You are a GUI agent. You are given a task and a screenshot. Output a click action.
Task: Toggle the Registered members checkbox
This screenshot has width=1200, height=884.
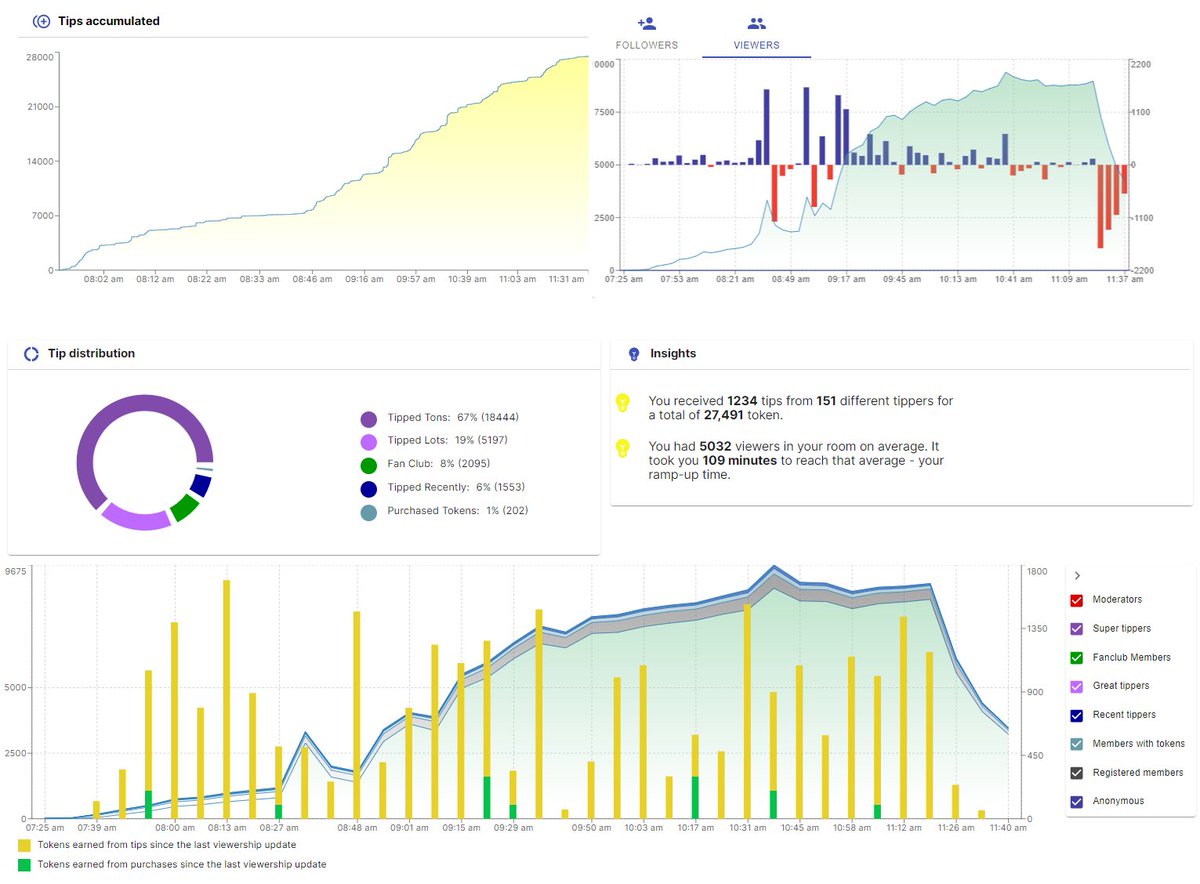1076,773
